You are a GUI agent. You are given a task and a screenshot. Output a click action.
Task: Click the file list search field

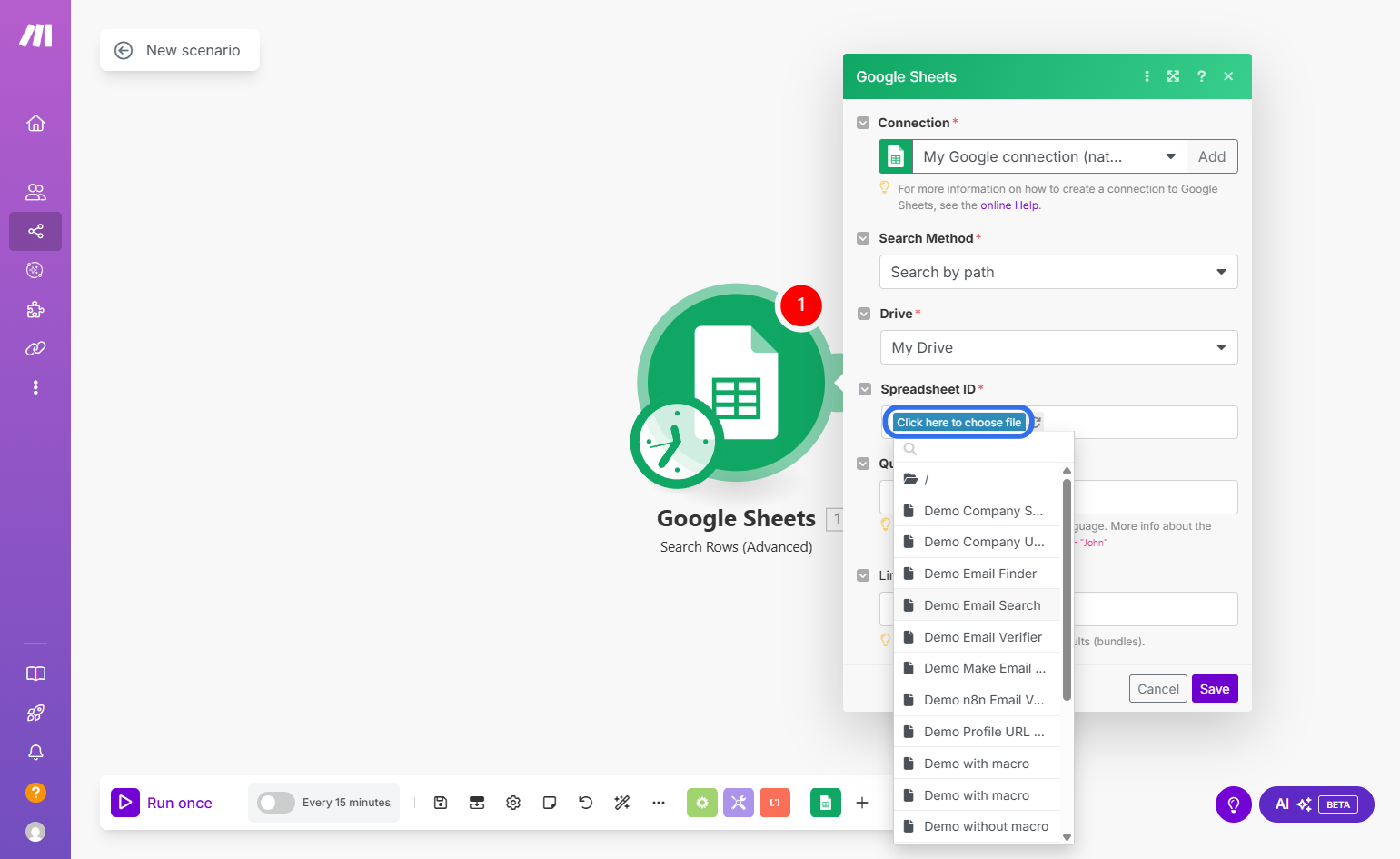[x=984, y=449]
